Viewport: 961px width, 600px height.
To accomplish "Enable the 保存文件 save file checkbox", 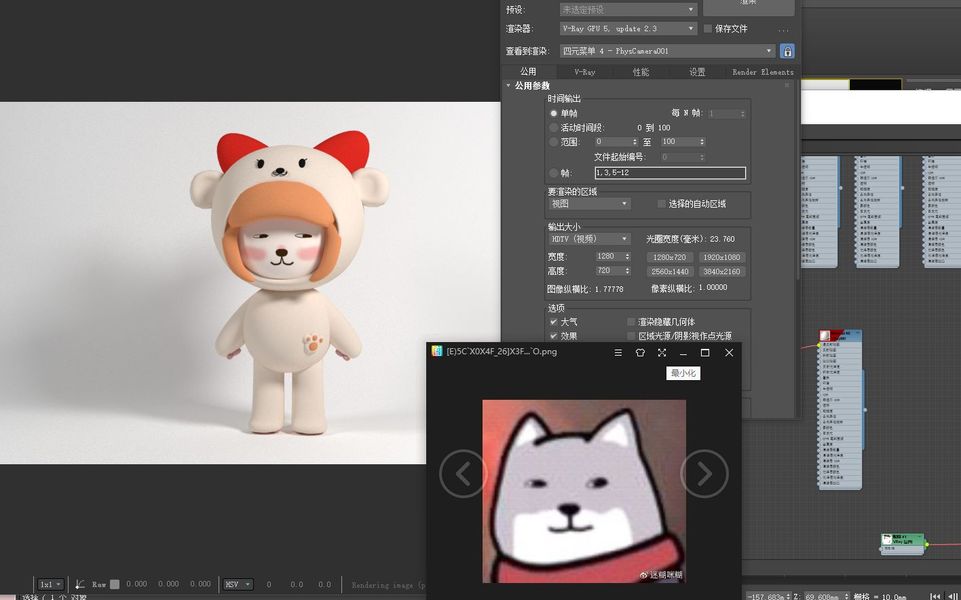I will pos(708,29).
